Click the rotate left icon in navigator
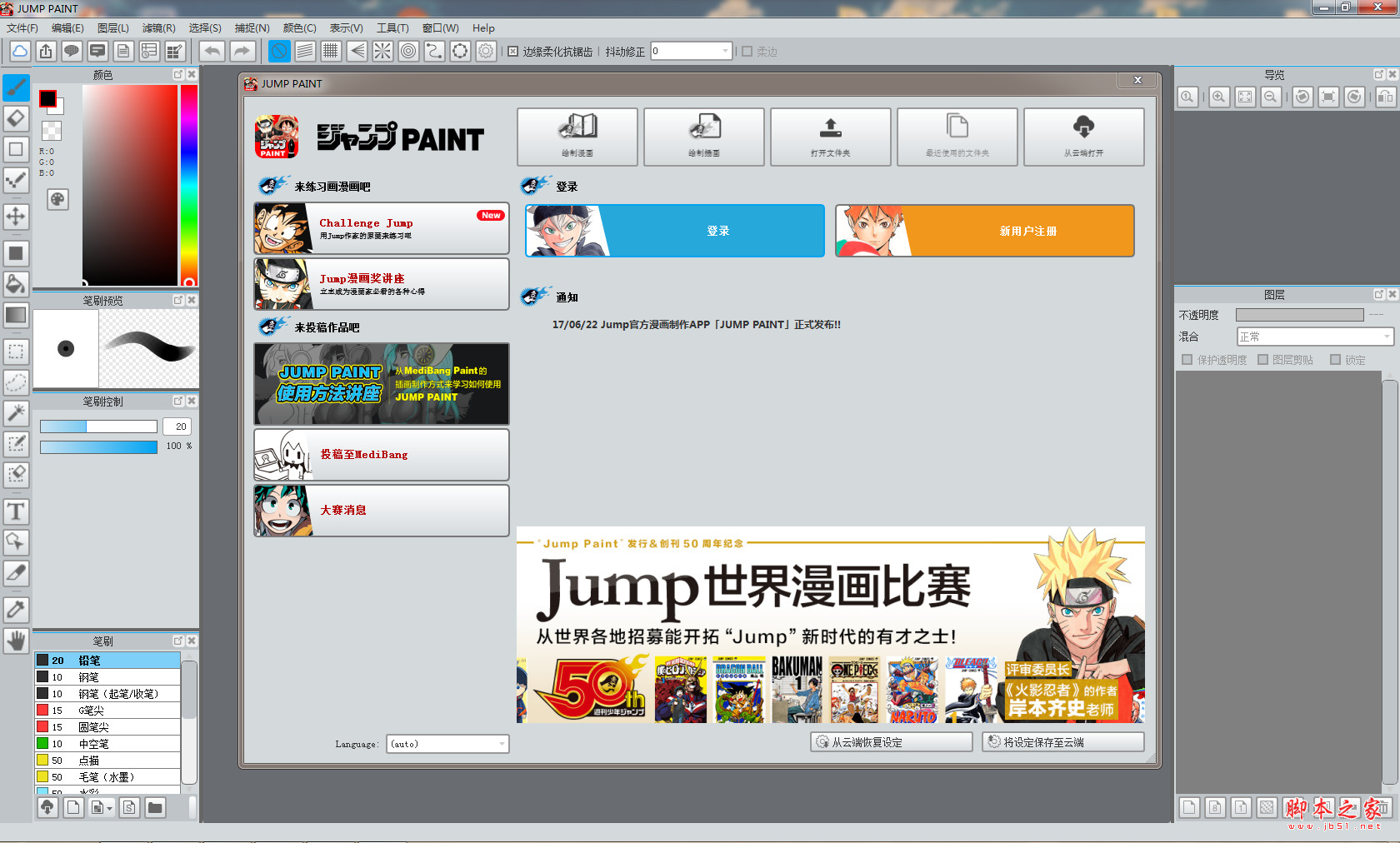 pos(1303,97)
